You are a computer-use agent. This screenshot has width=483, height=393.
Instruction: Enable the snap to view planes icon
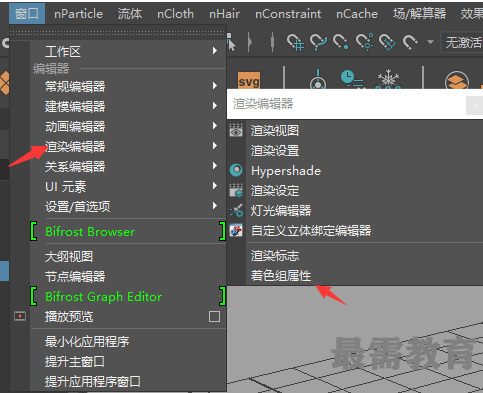click(387, 42)
